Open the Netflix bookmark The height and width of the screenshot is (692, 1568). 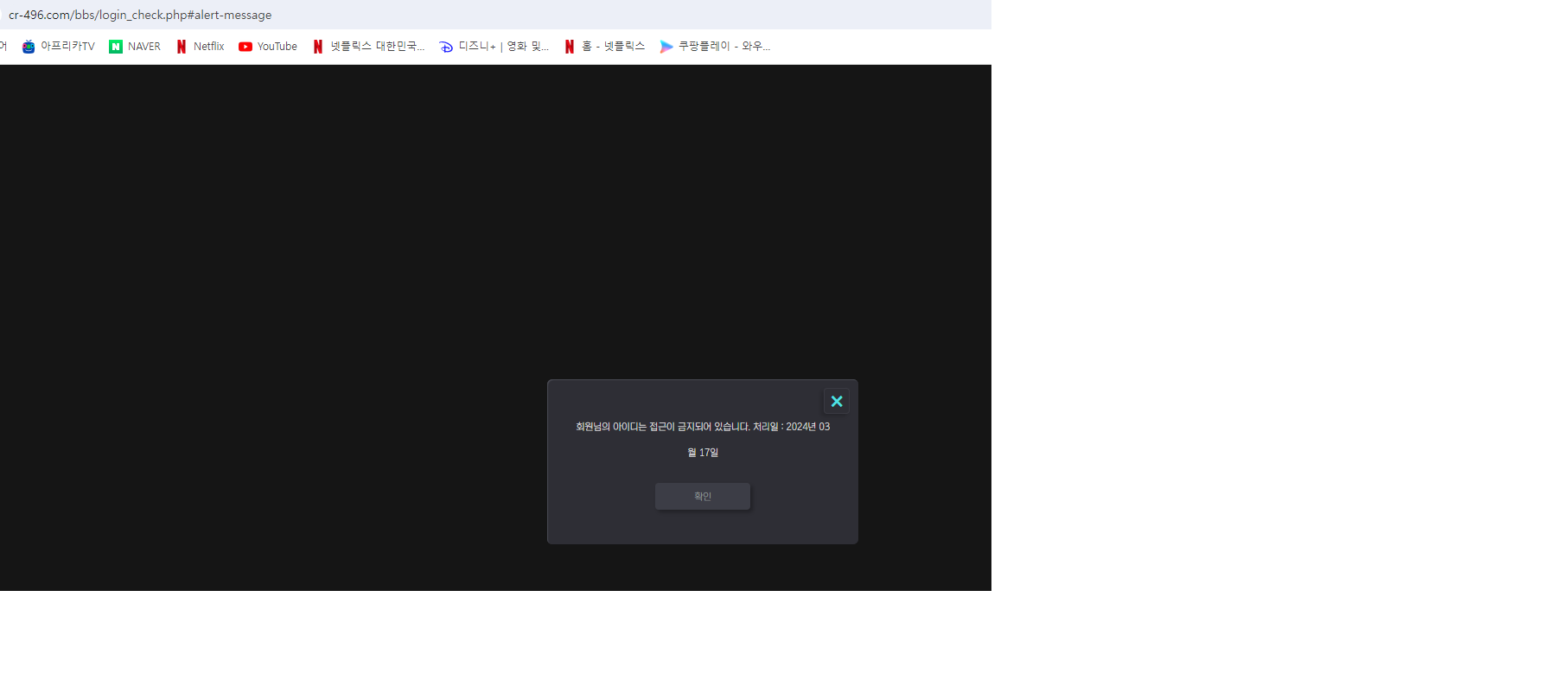point(200,47)
